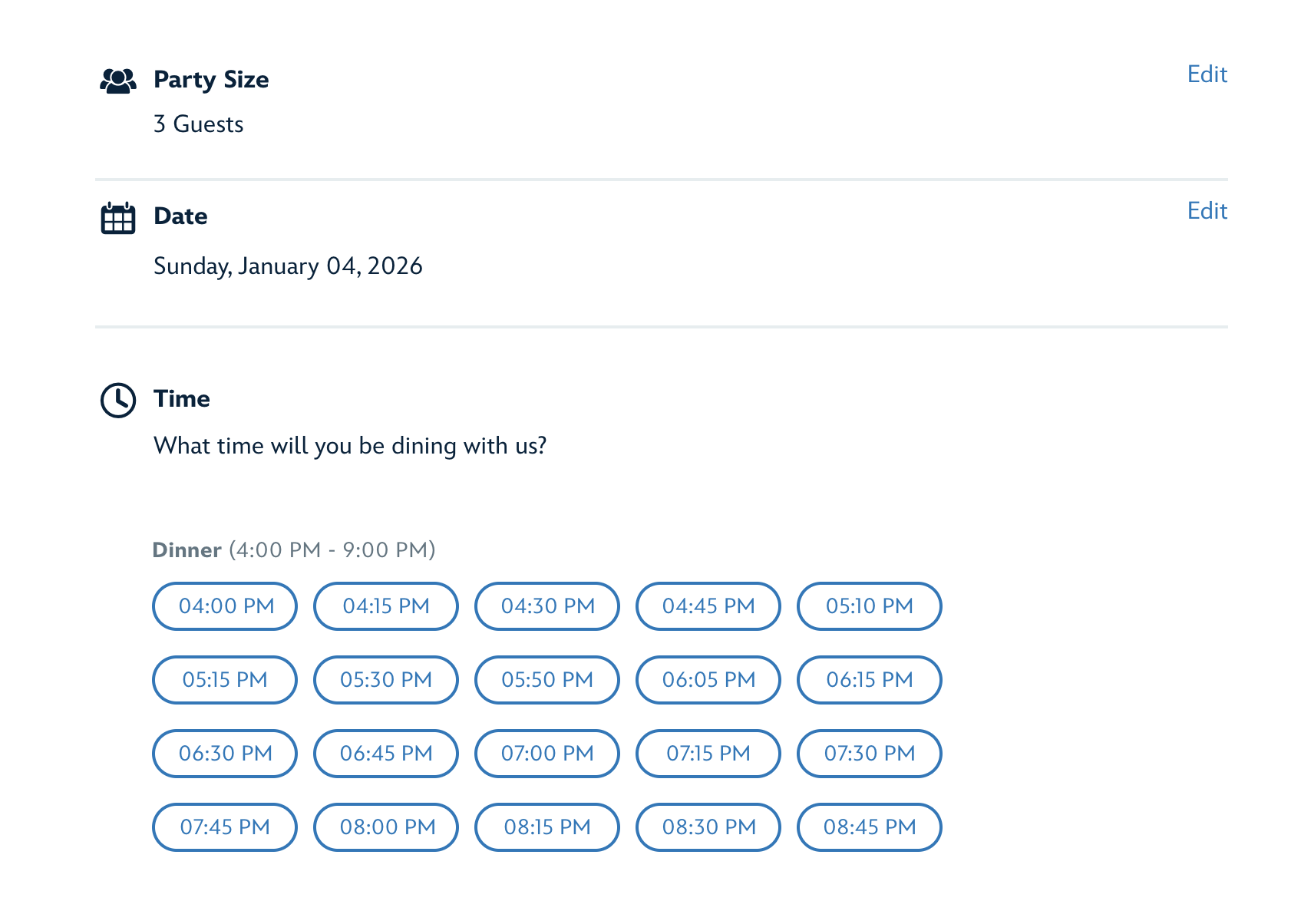Edit the Party Size selection
The image size is (1291, 924).
click(x=1207, y=74)
